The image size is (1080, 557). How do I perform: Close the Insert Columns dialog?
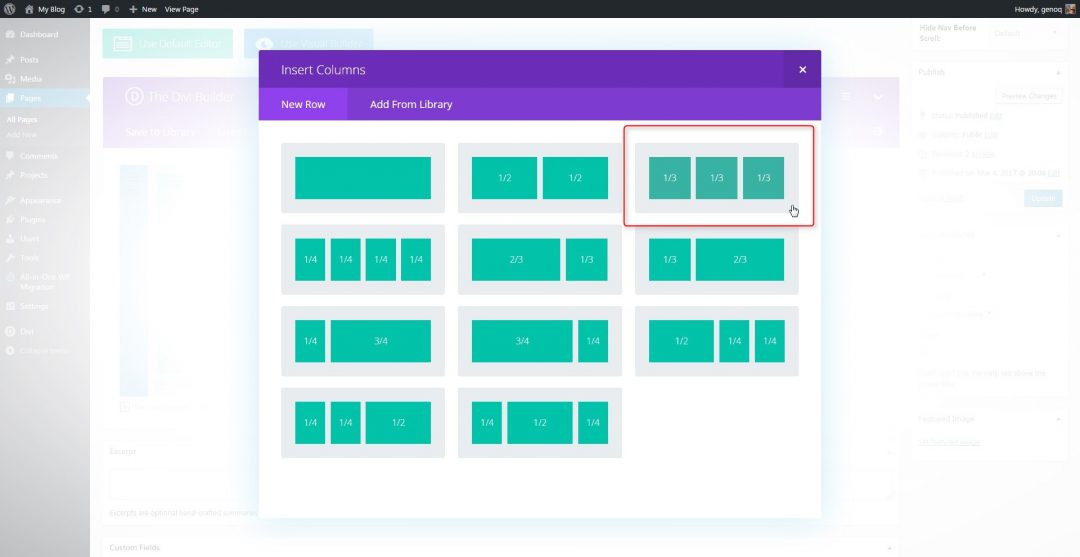(802, 70)
